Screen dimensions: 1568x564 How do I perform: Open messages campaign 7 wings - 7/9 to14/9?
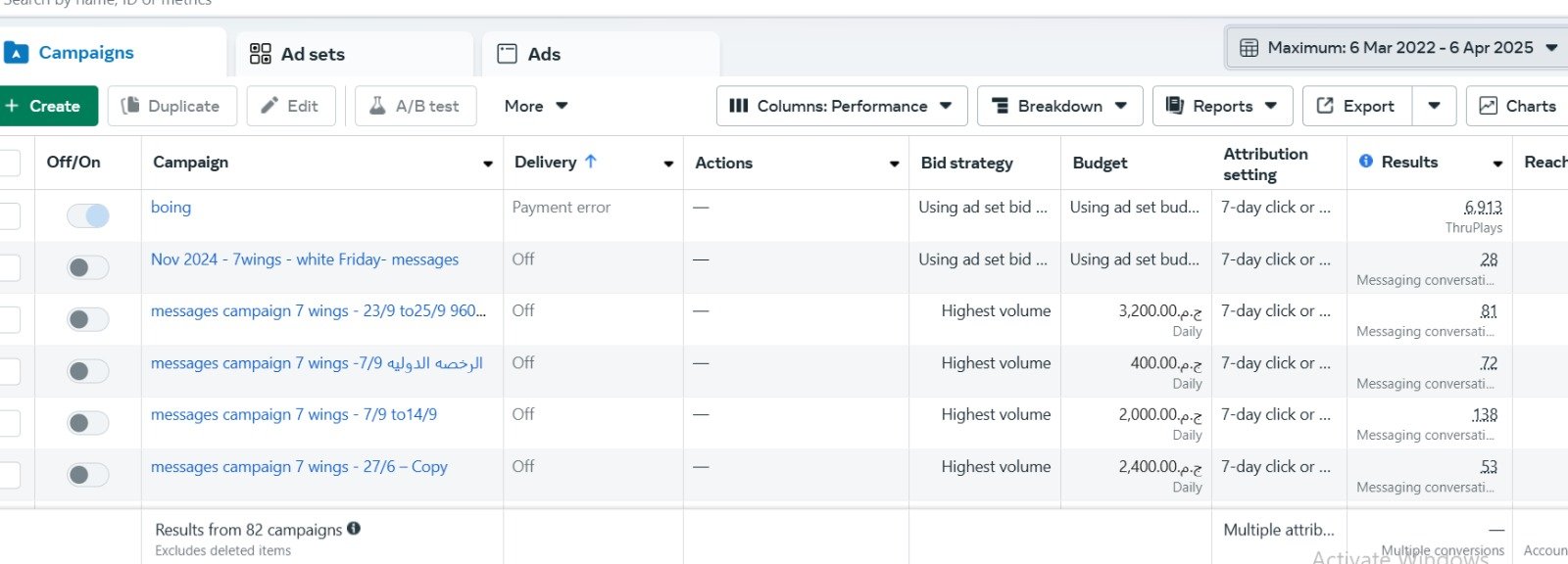pyautogui.click(x=294, y=415)
